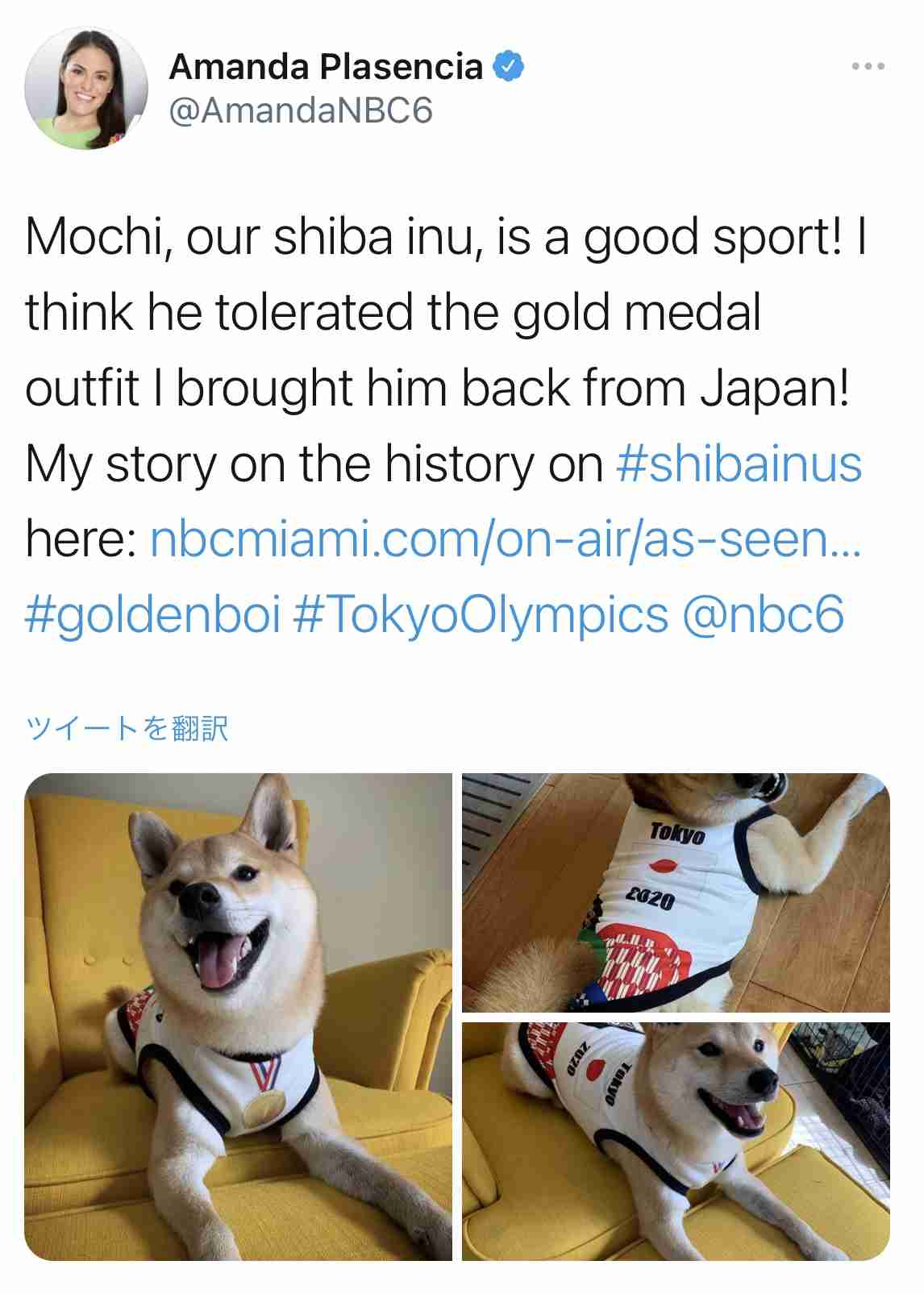Screen dimensions: 924x1294
Task: Open the Tokyo 2020 shirt back photo
Action: [x=676, y=892]
